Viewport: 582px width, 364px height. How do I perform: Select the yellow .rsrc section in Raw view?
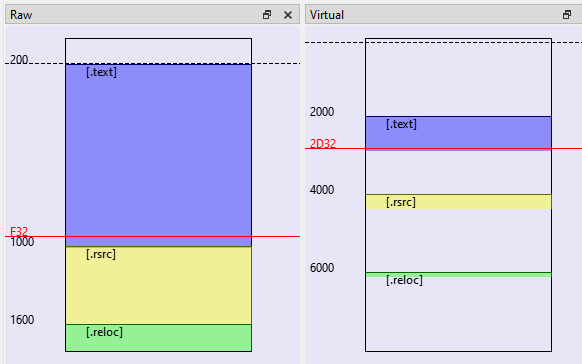pyautogui.click(x=158, y=285)
